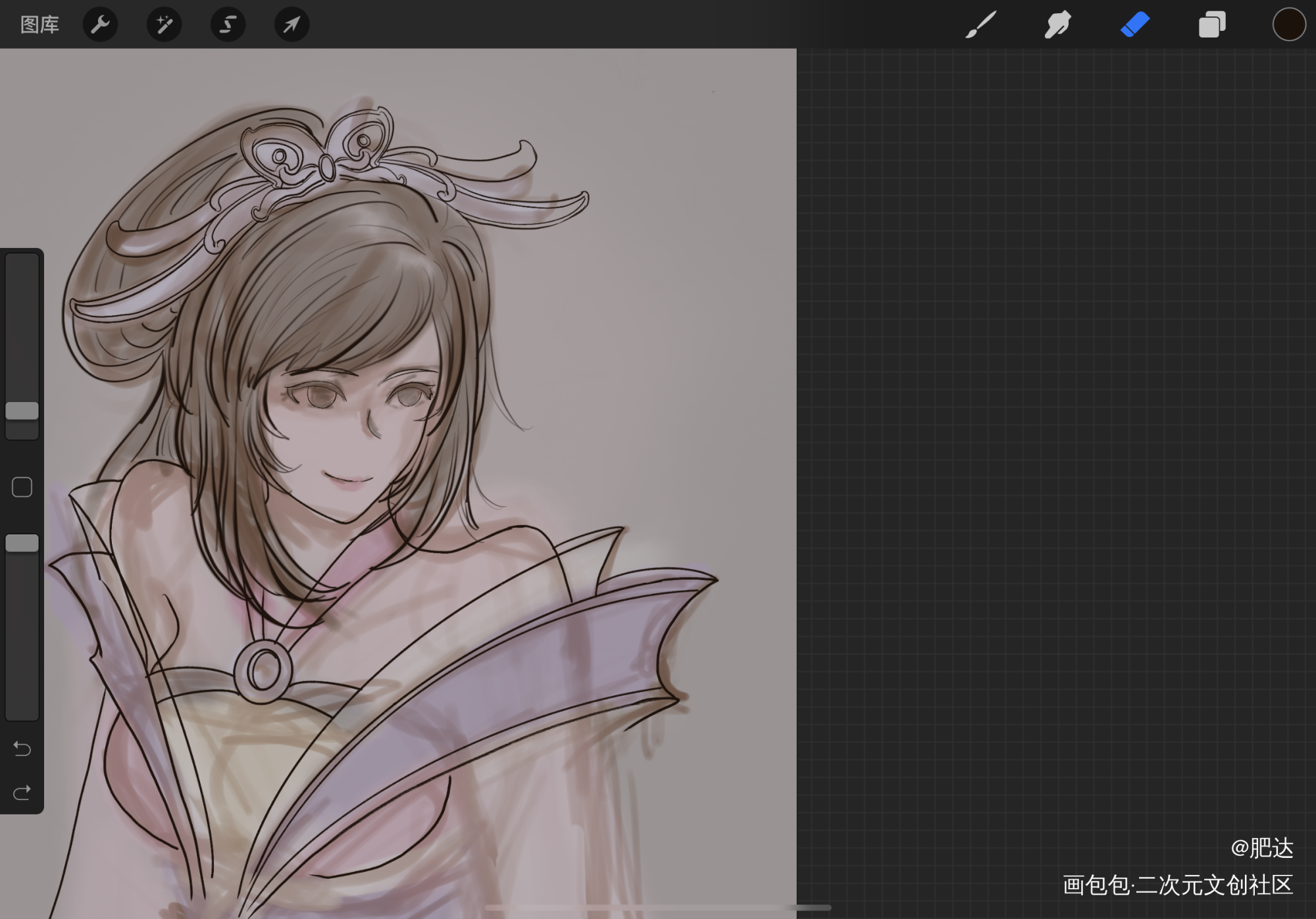This screenshot has width=1316, height=919.
Task: Click the 画包包 community watermark text
Action: point(1177,885)
